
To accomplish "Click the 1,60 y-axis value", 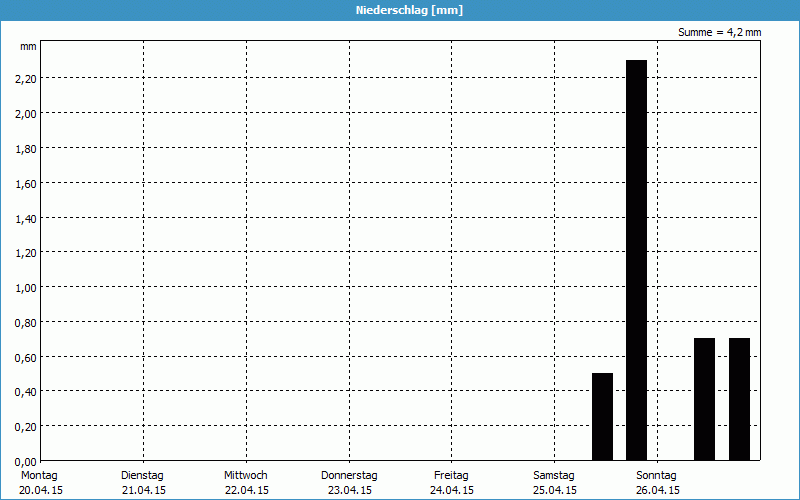I will (26, 183).
